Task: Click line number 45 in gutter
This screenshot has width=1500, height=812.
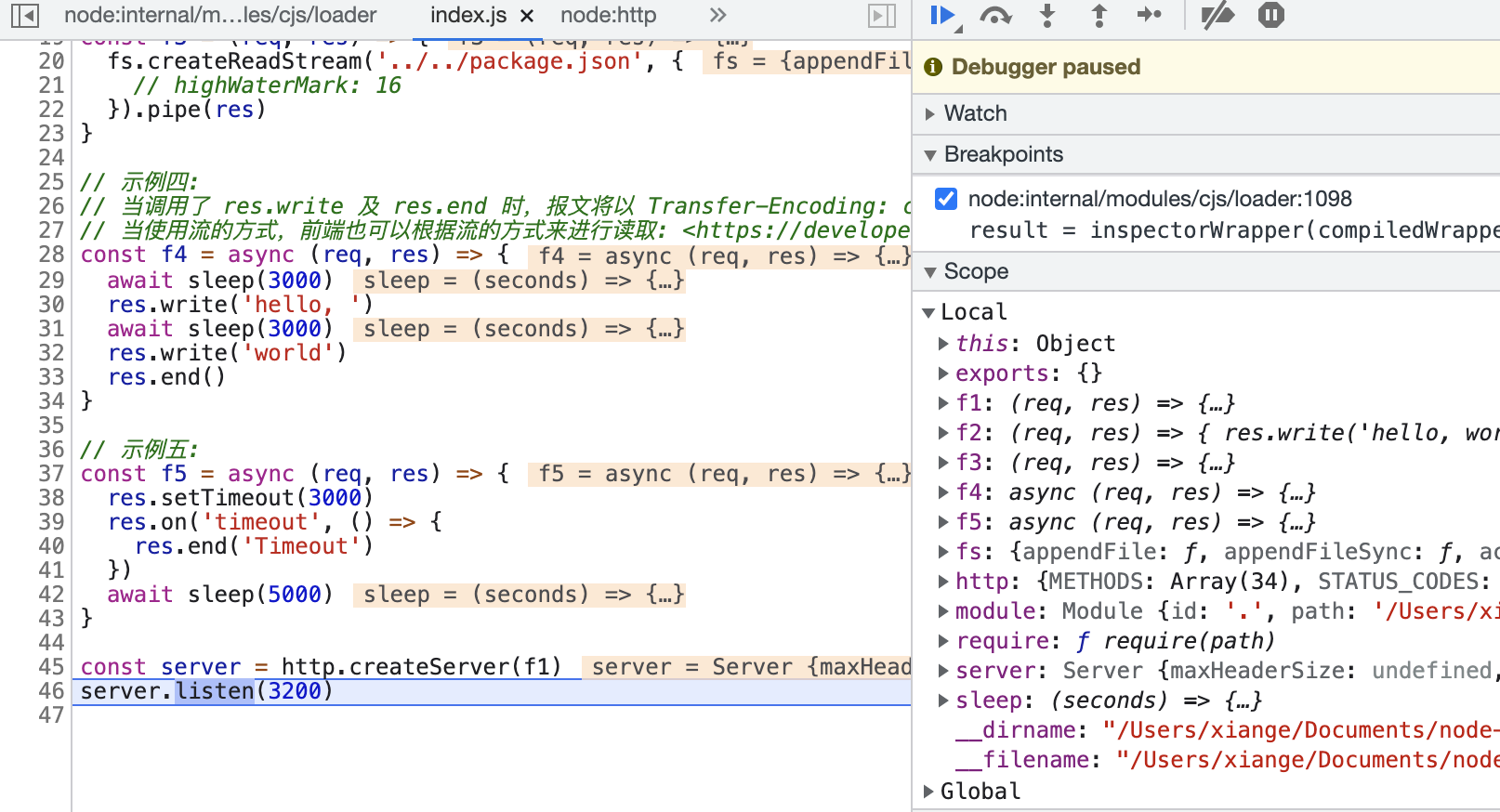Action: tap(51, 667)
